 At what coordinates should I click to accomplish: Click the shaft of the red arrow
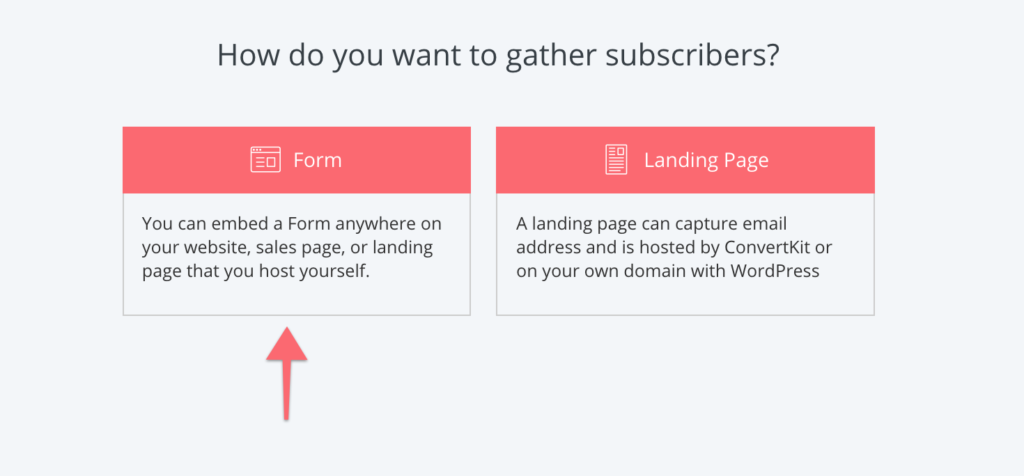tap(286, 390)
